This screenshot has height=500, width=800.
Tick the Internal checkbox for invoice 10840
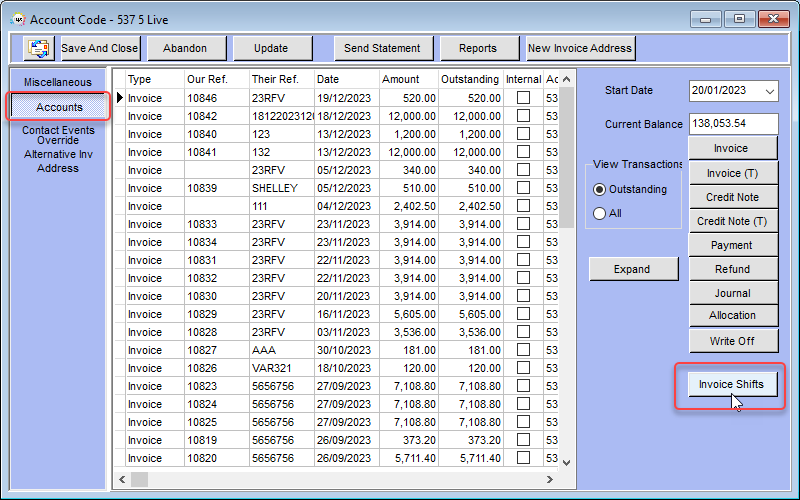[523, 134]
